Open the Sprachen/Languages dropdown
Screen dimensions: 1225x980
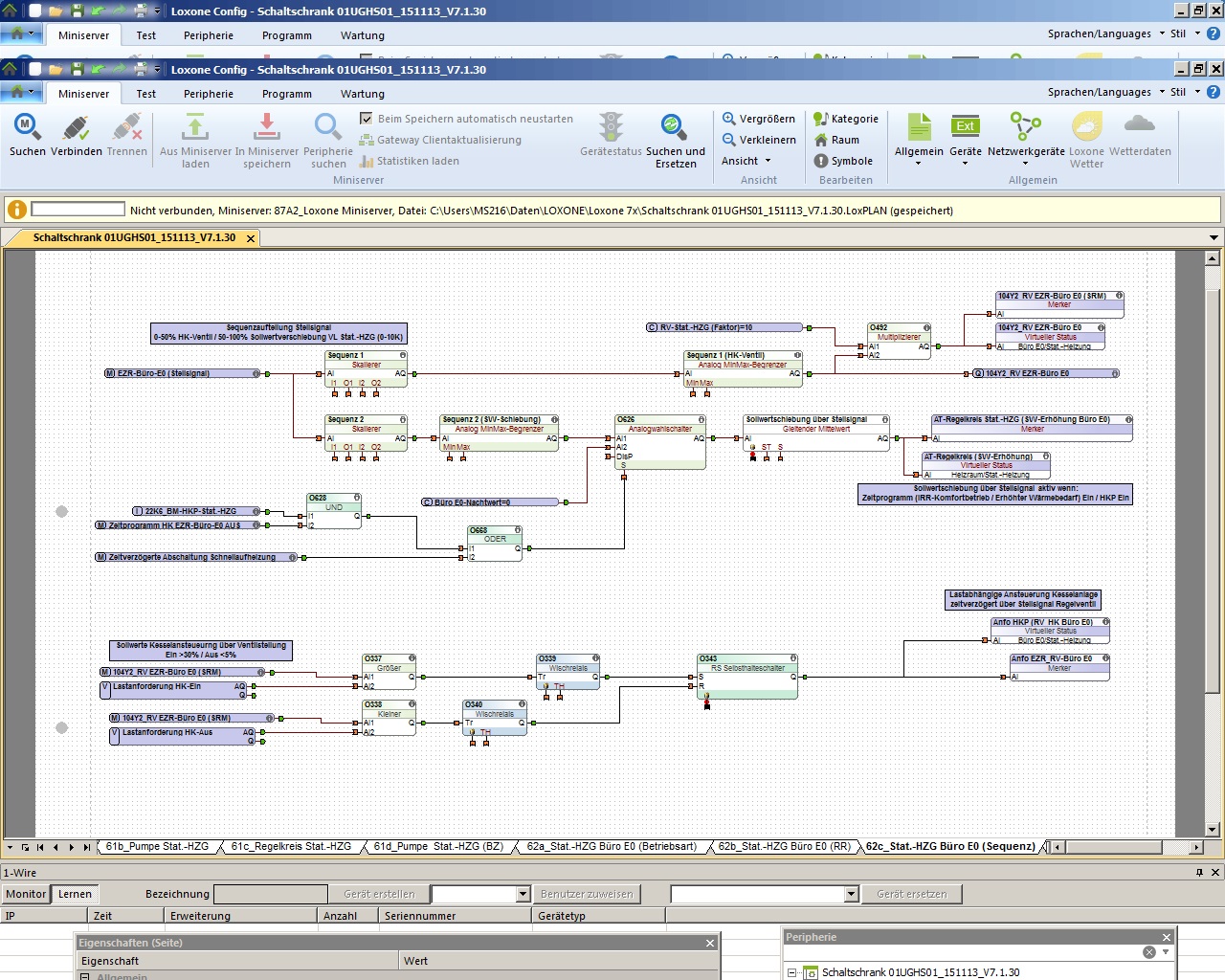1105,92
